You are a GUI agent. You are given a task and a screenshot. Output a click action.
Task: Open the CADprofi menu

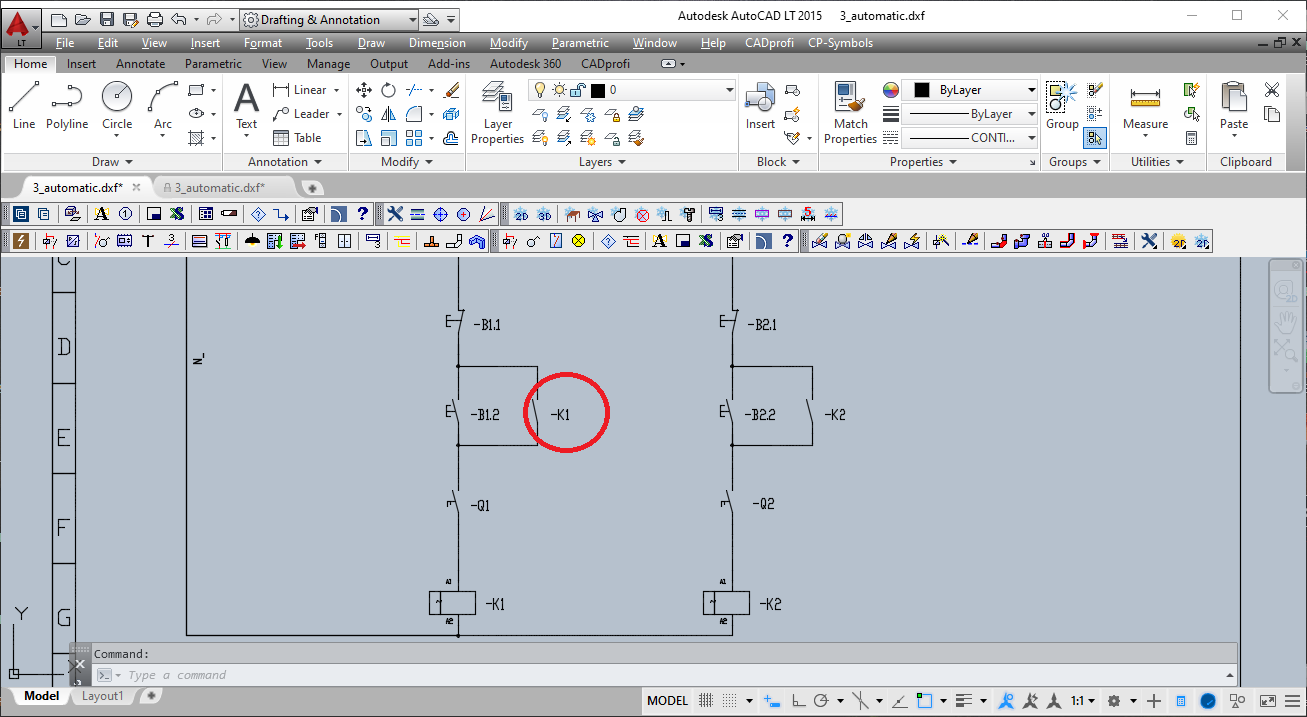tap(769, 43)
